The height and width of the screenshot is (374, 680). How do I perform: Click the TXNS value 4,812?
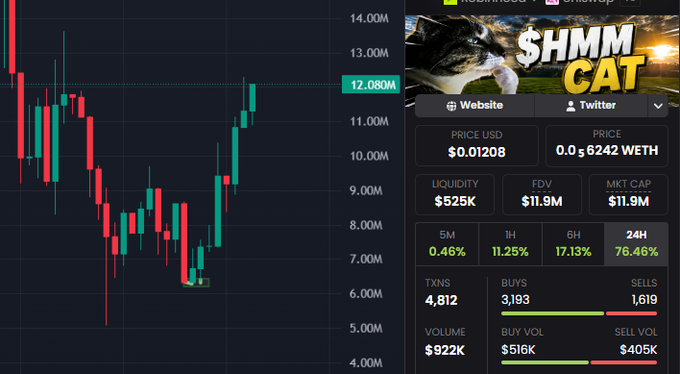tap(441, 300)
